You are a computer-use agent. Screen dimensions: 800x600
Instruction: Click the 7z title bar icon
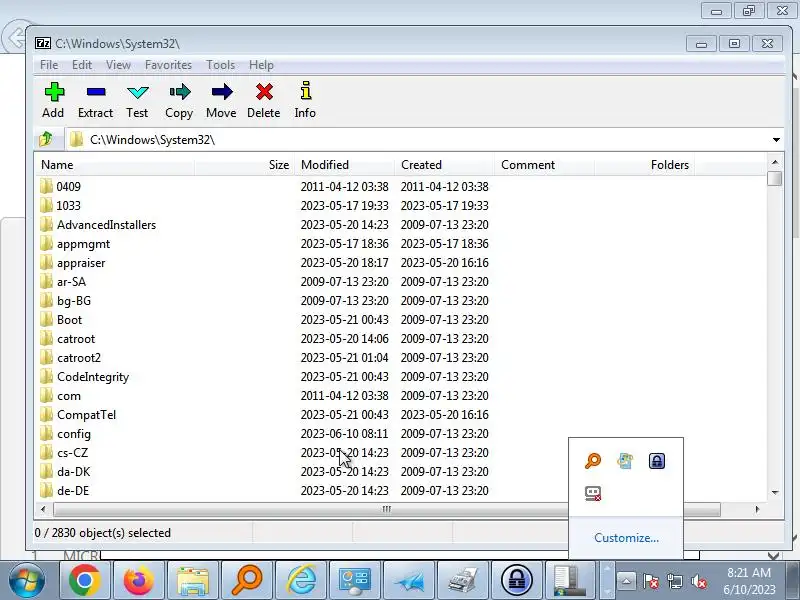click(43, 43)
